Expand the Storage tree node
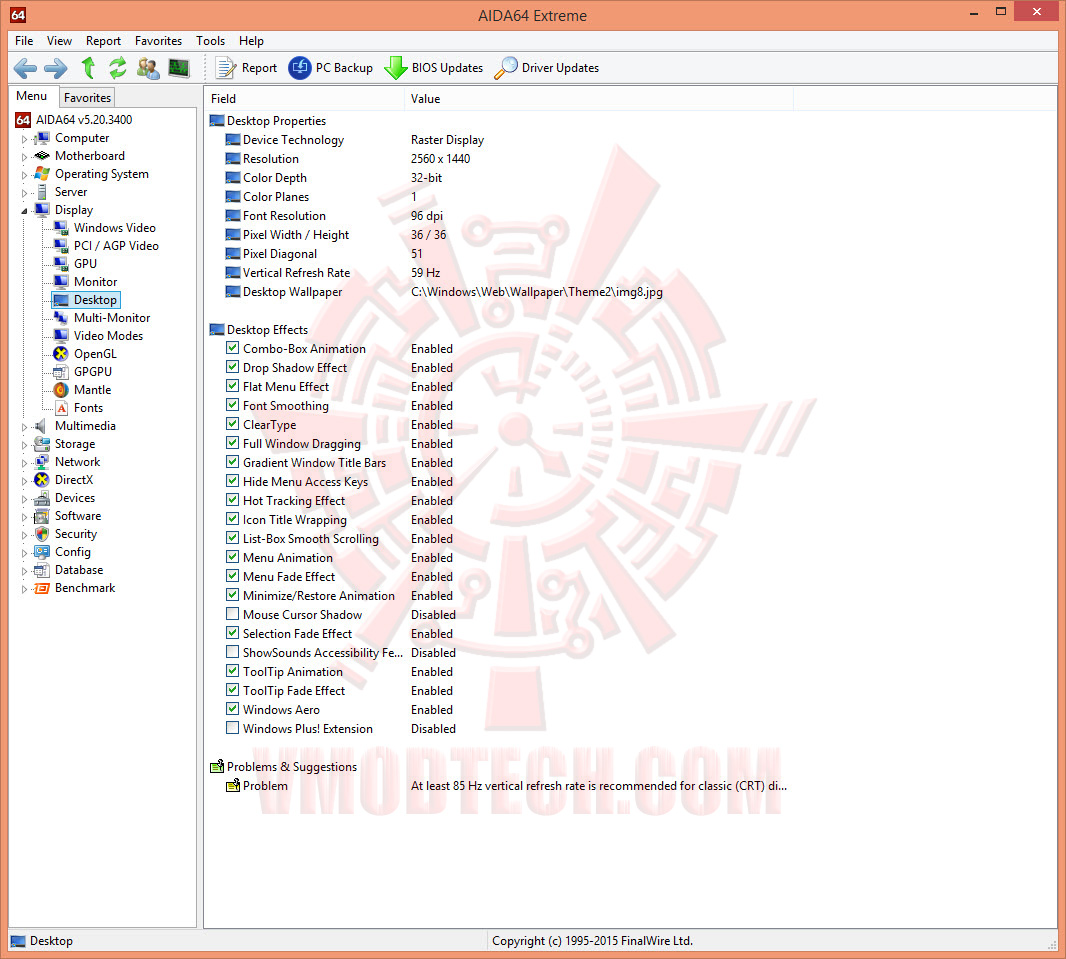Viewport: 1066px width, 959px height. [24, 444]
